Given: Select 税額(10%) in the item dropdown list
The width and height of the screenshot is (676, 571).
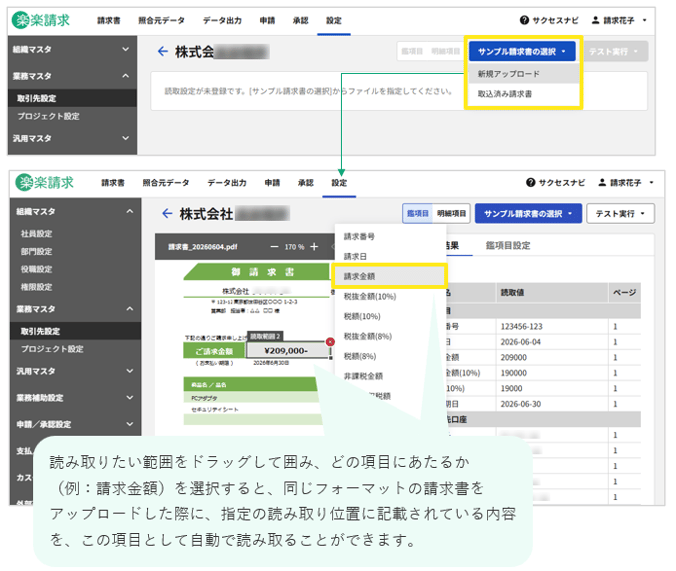Looking at the screenshot, I should [389, 316].
